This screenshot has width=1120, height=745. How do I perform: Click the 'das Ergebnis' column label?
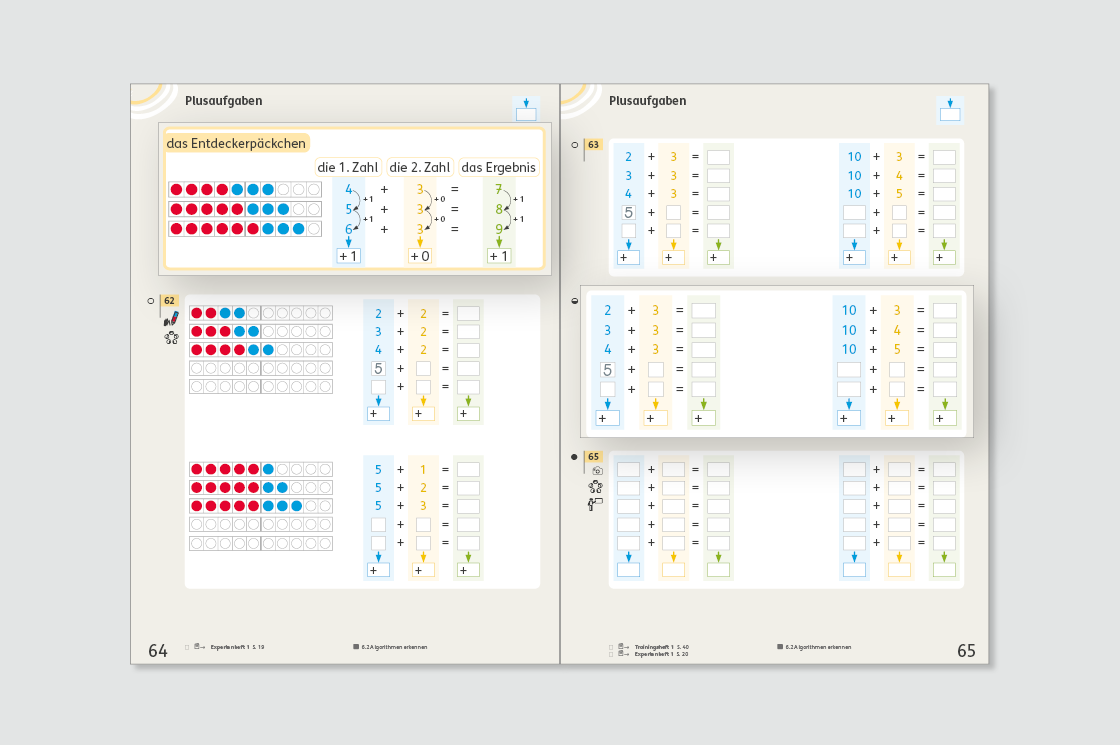pos(499,167)
